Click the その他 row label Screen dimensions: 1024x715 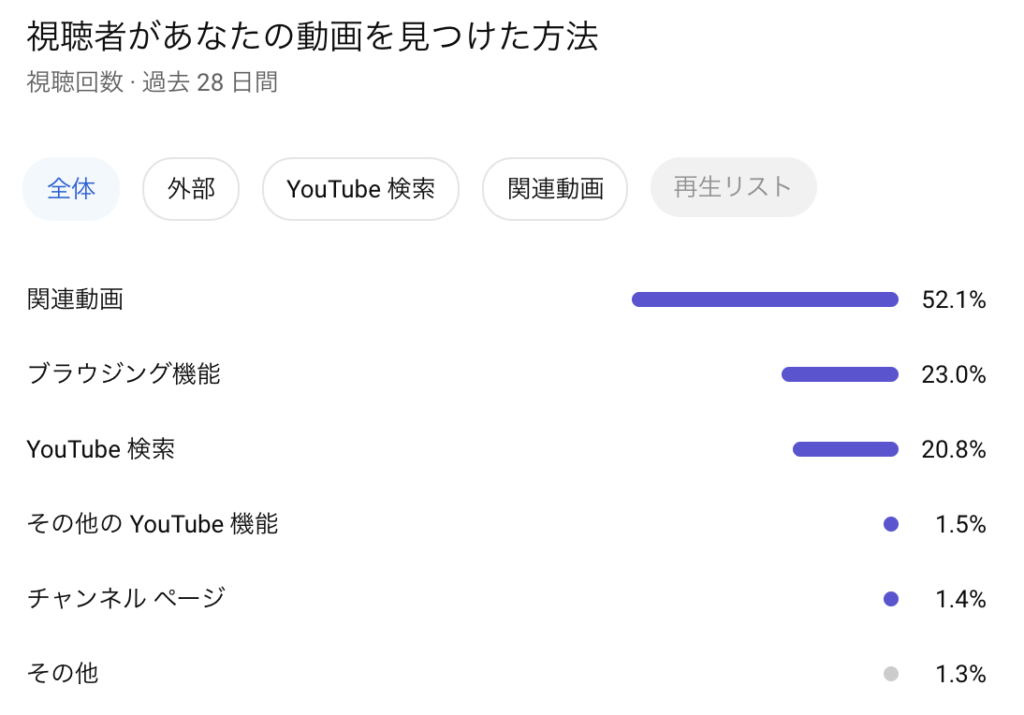pos(63,673)
